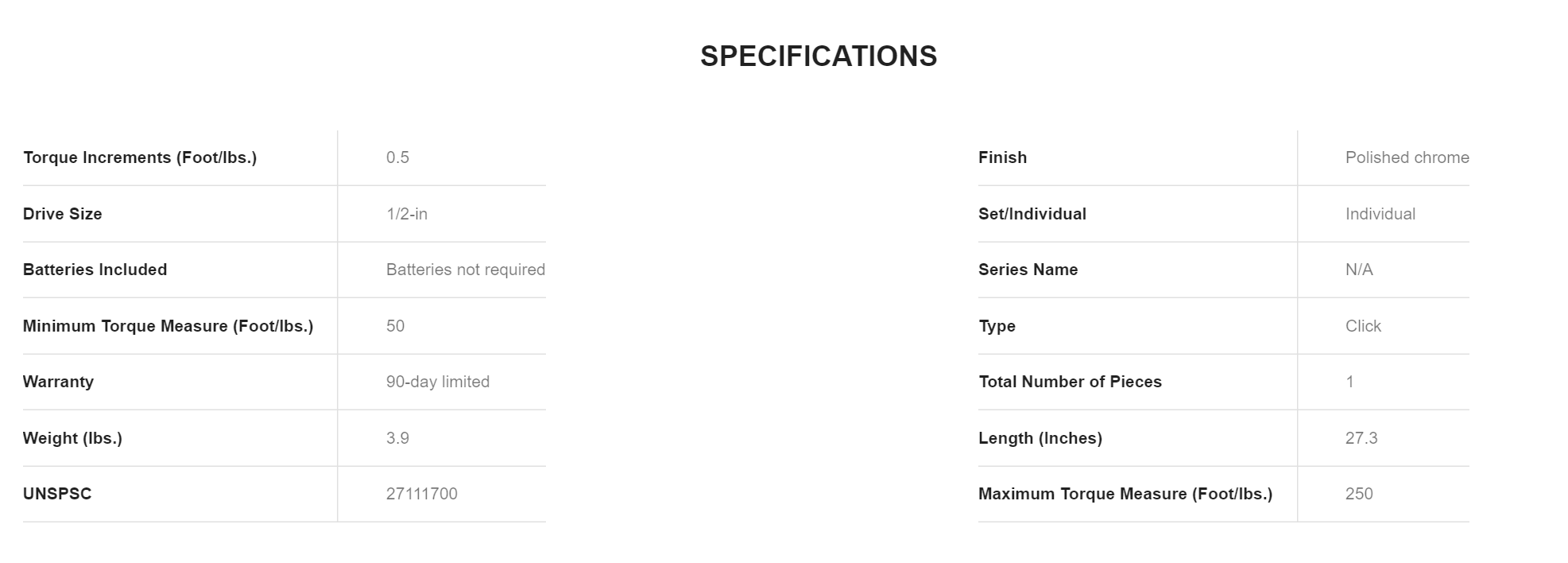Select the "Batteries not required" value
The width and height of the screenshot is (1568, 563).
(465, 270)
